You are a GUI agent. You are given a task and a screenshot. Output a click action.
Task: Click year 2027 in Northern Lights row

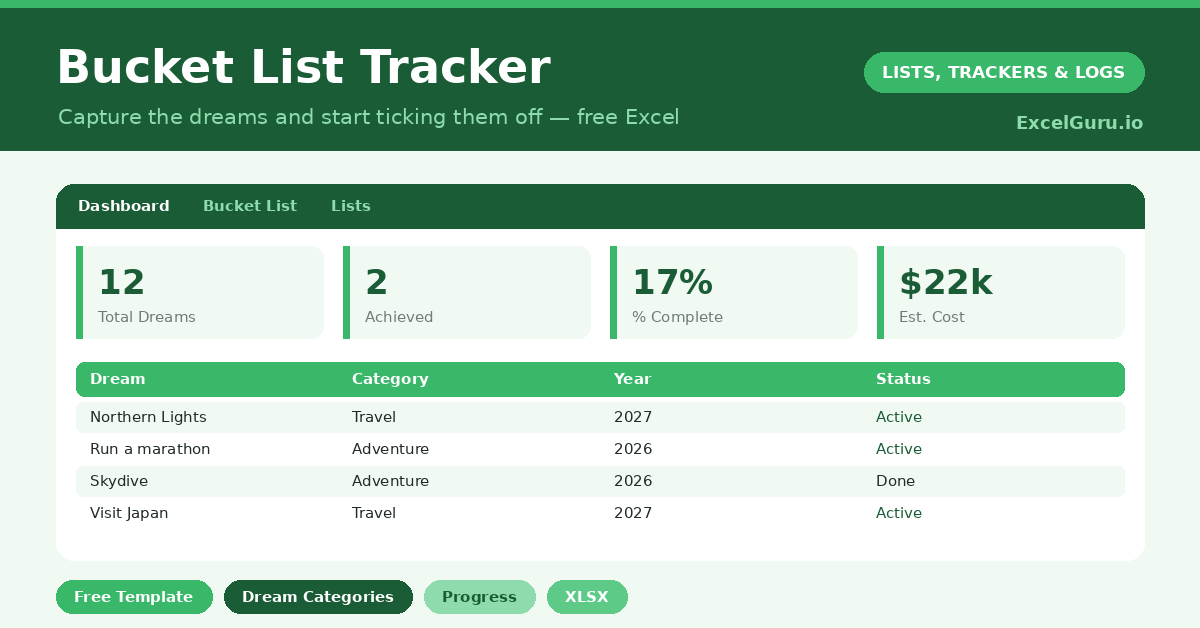(x=633, y=417)
